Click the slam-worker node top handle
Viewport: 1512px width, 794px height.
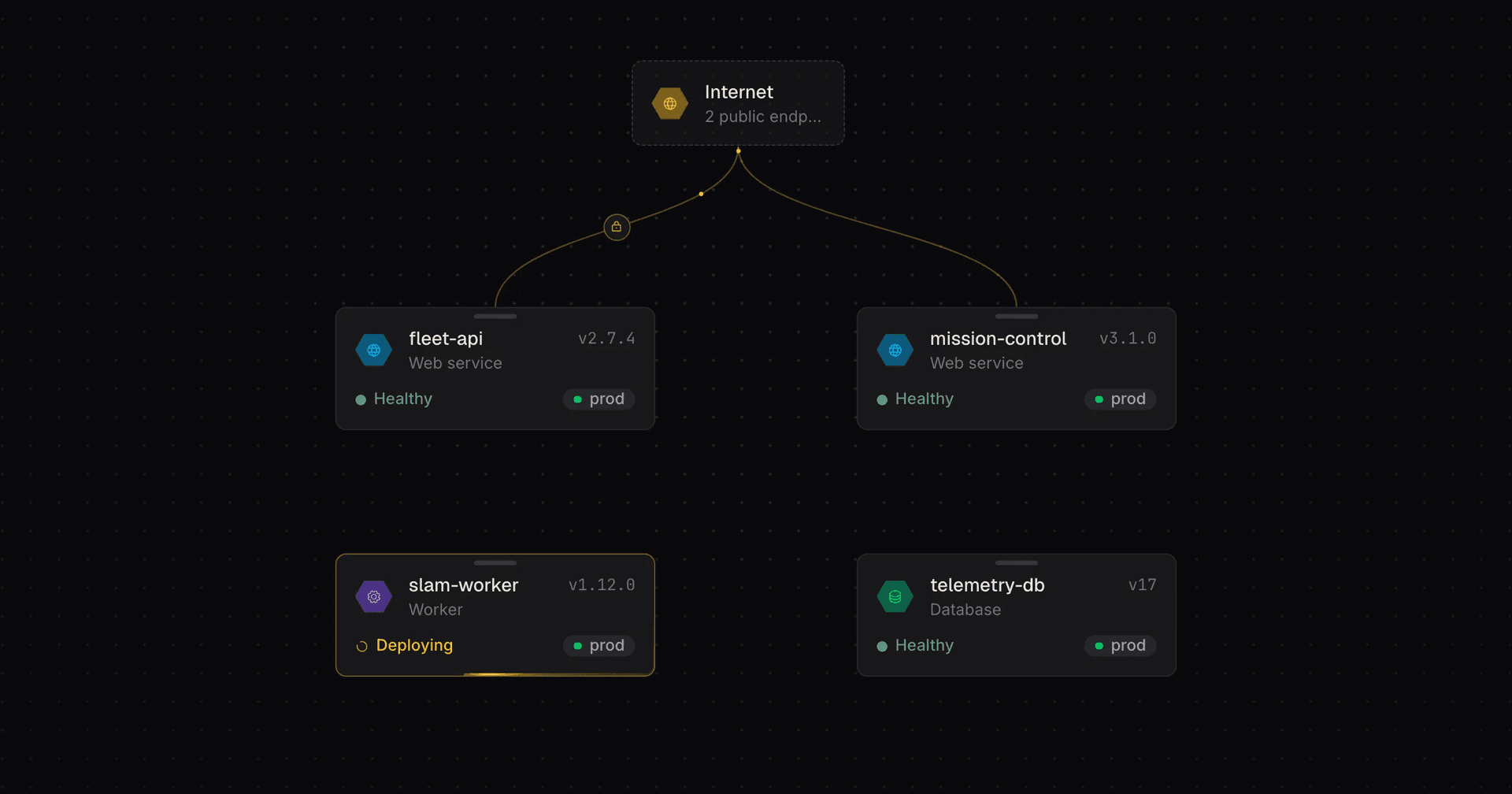click(x=495, y=562)
